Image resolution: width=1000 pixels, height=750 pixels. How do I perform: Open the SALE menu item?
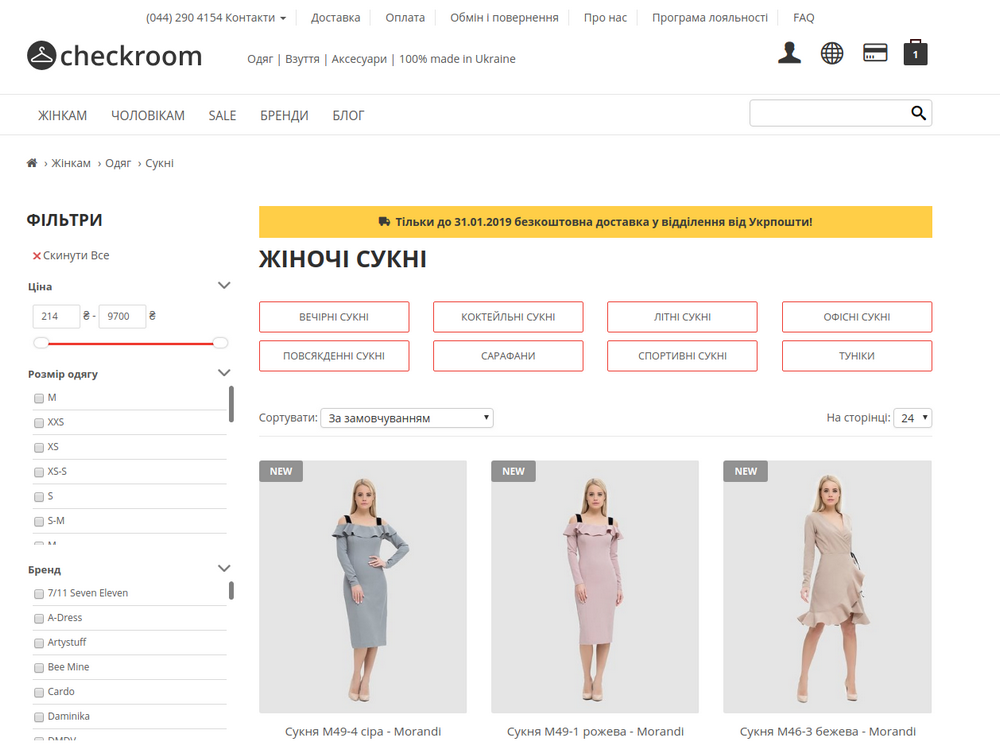pos(222,116)
